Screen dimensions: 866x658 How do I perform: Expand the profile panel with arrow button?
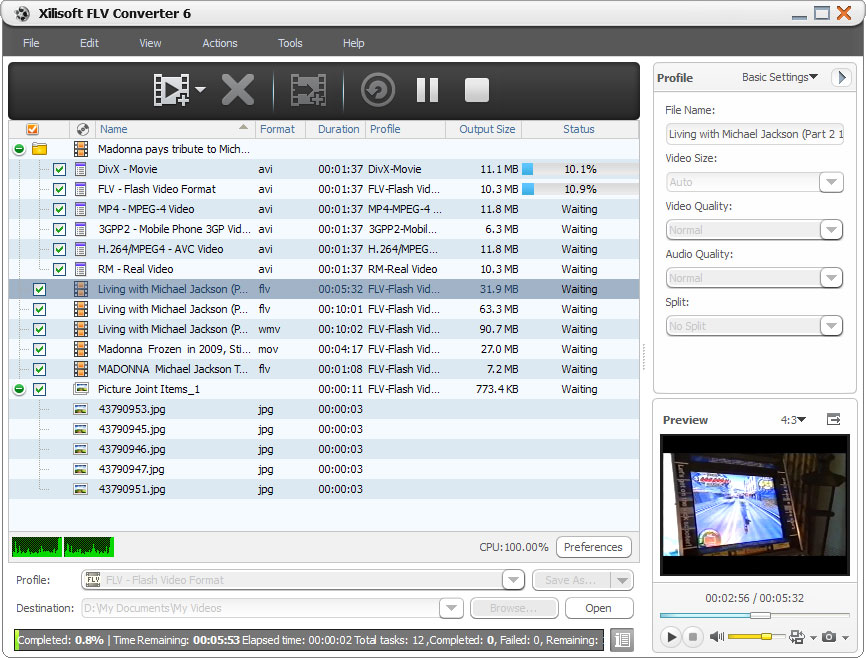point(841,77)
